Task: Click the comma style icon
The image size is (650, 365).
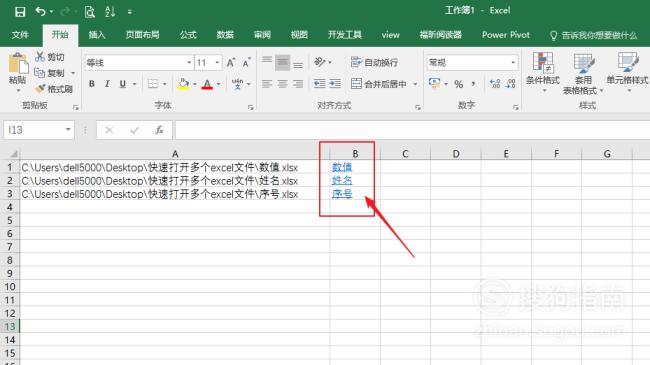Action: click(473, 84)
